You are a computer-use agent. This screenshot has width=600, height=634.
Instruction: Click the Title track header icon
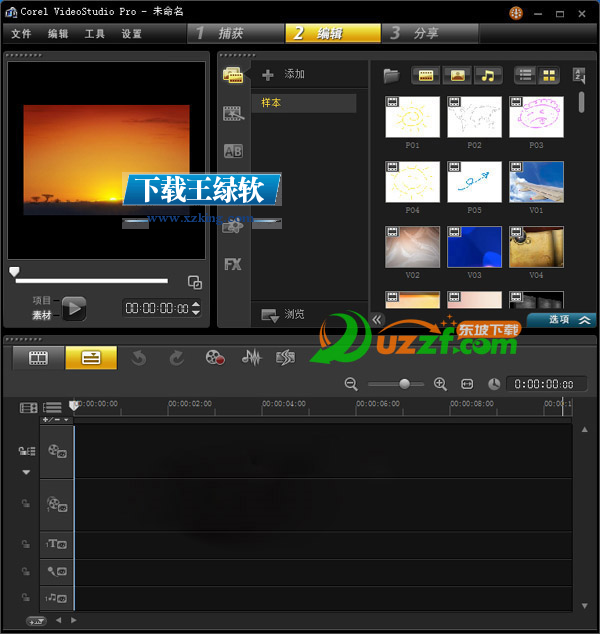(57, 544)
